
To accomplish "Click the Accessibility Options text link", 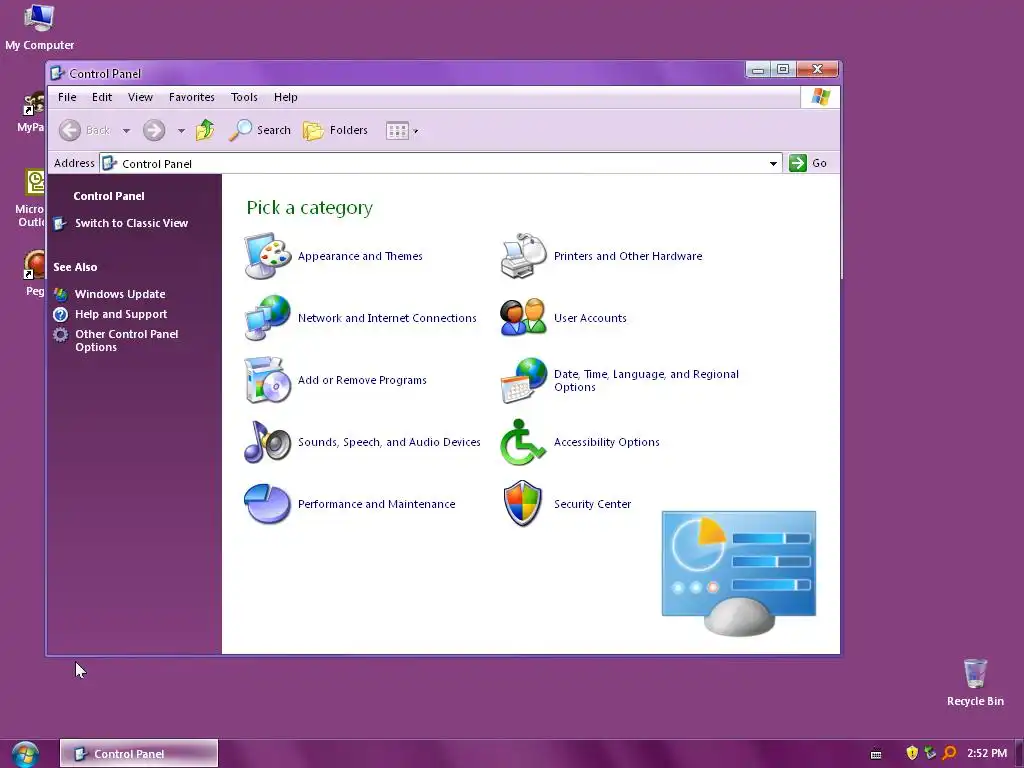I will tap(607, 442).
